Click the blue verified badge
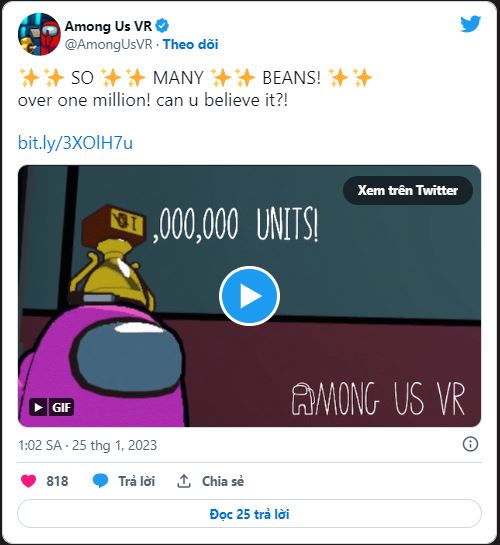 (162, 26)
